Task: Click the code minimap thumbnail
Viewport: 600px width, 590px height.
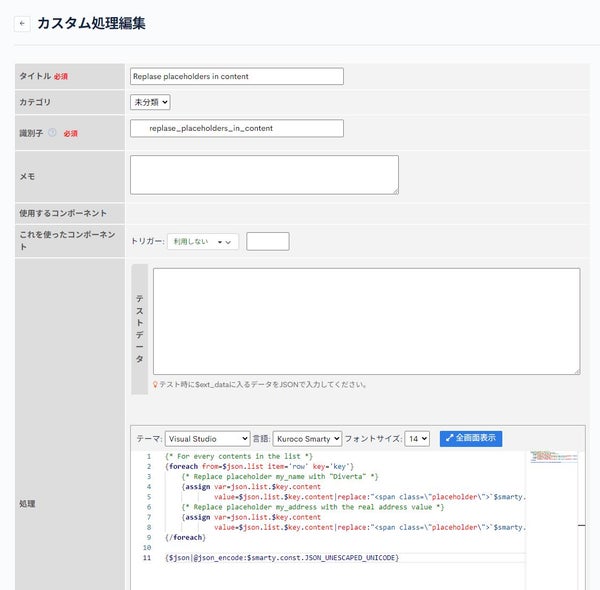Action: coord(554,457)
